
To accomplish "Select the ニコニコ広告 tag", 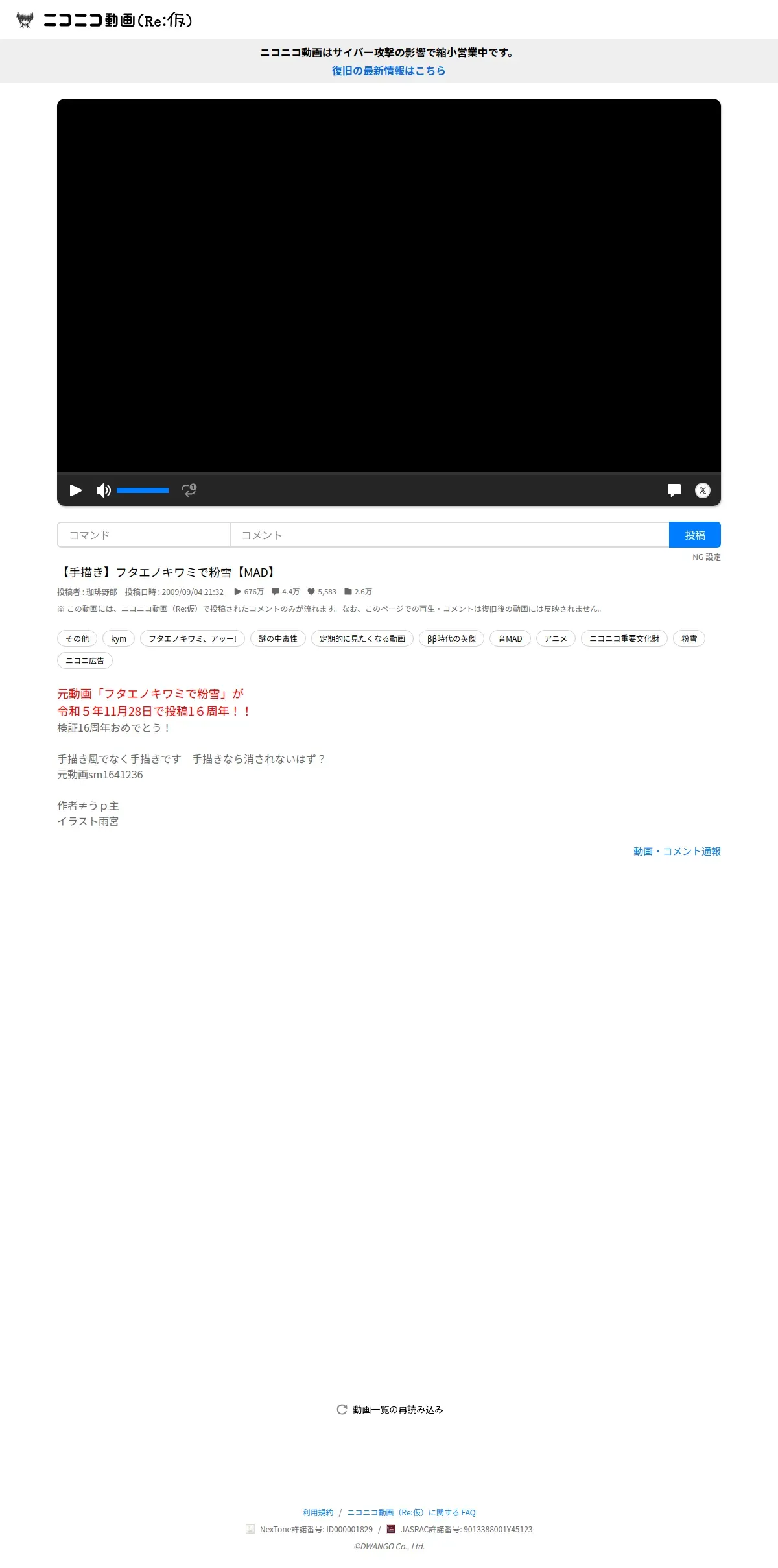I will click(85, 660).
